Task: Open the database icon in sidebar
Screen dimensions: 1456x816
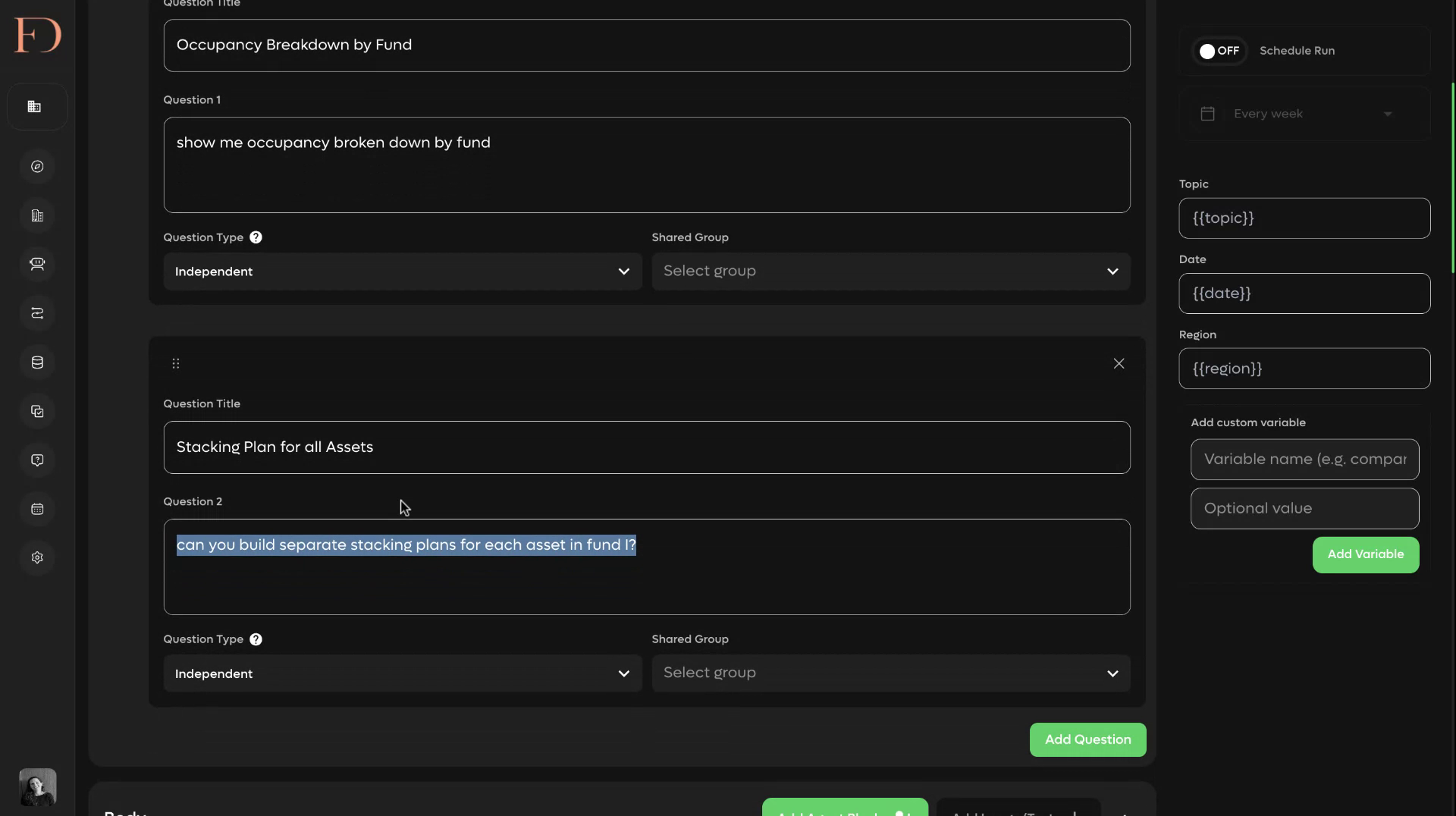Action: [37, 362]
